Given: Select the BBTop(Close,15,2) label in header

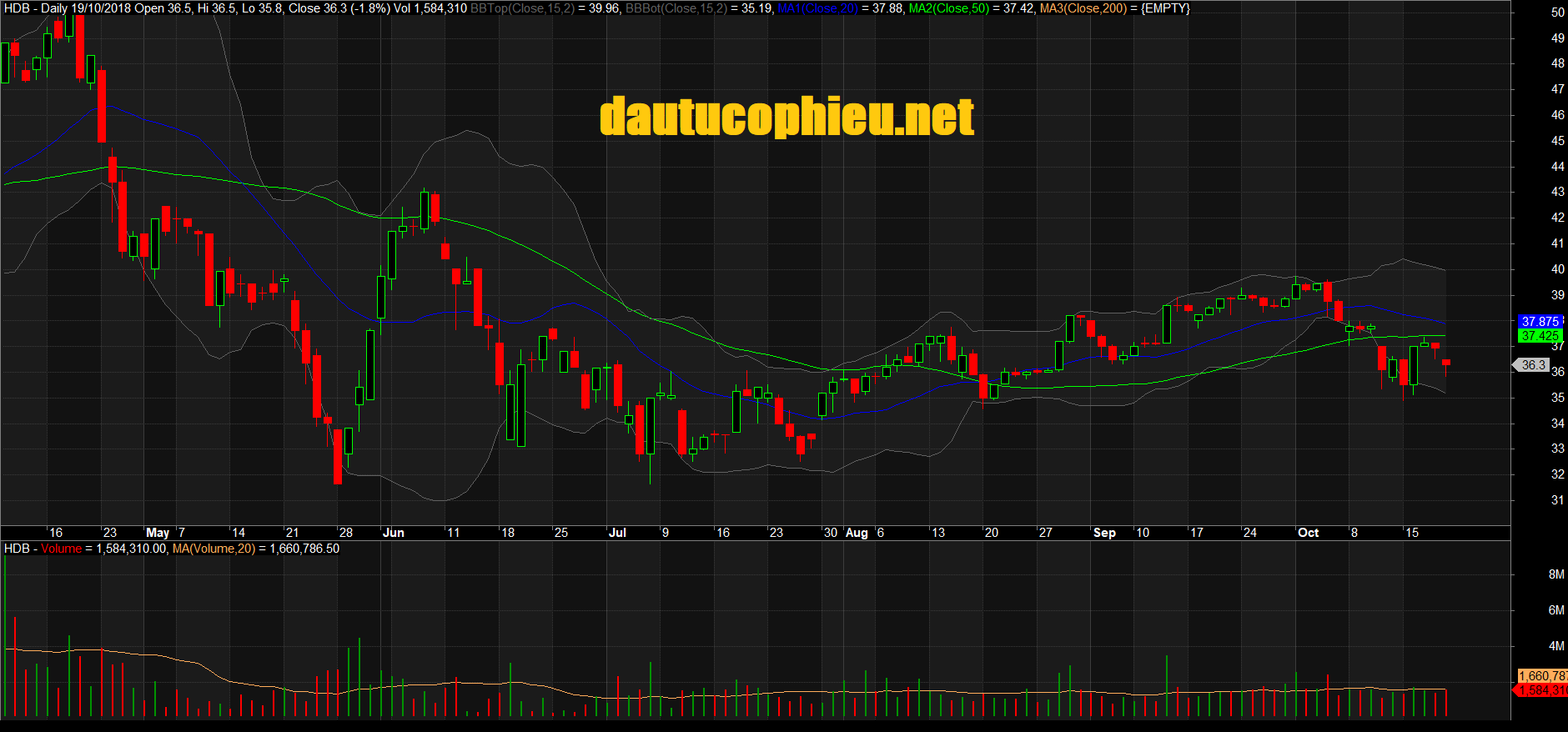Looking at the screenshot, I should click(522, 8).
